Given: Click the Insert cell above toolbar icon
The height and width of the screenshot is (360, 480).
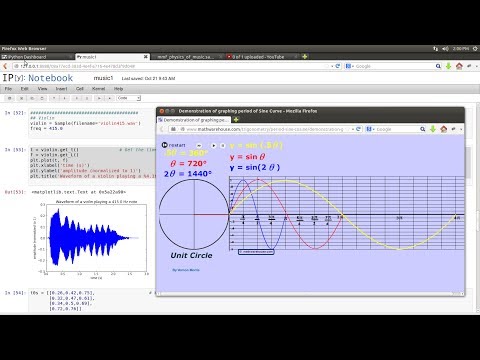Looking at the screenshot, I should 76,98.
